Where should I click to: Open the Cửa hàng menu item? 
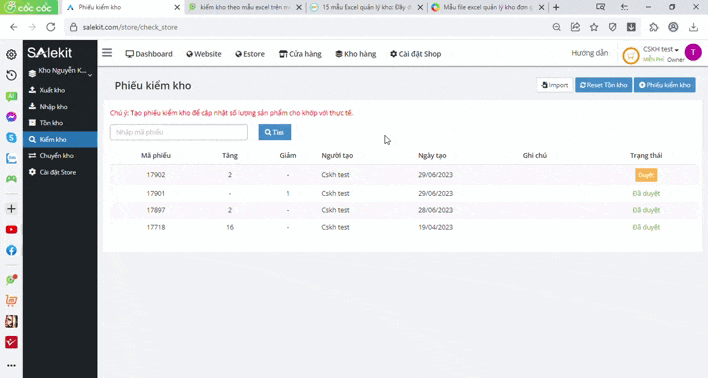click(x=300, y=54)
